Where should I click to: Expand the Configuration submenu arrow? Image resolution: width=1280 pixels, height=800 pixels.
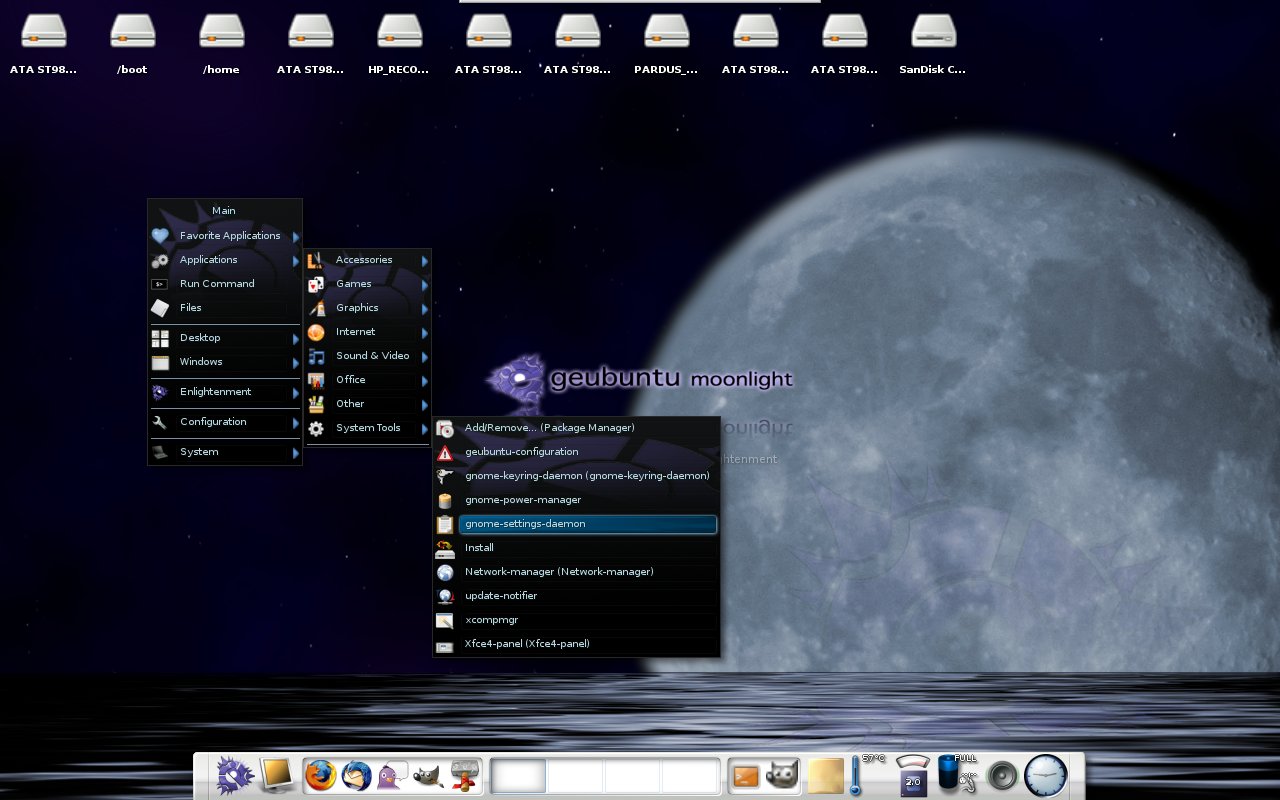tap(295, 423)
